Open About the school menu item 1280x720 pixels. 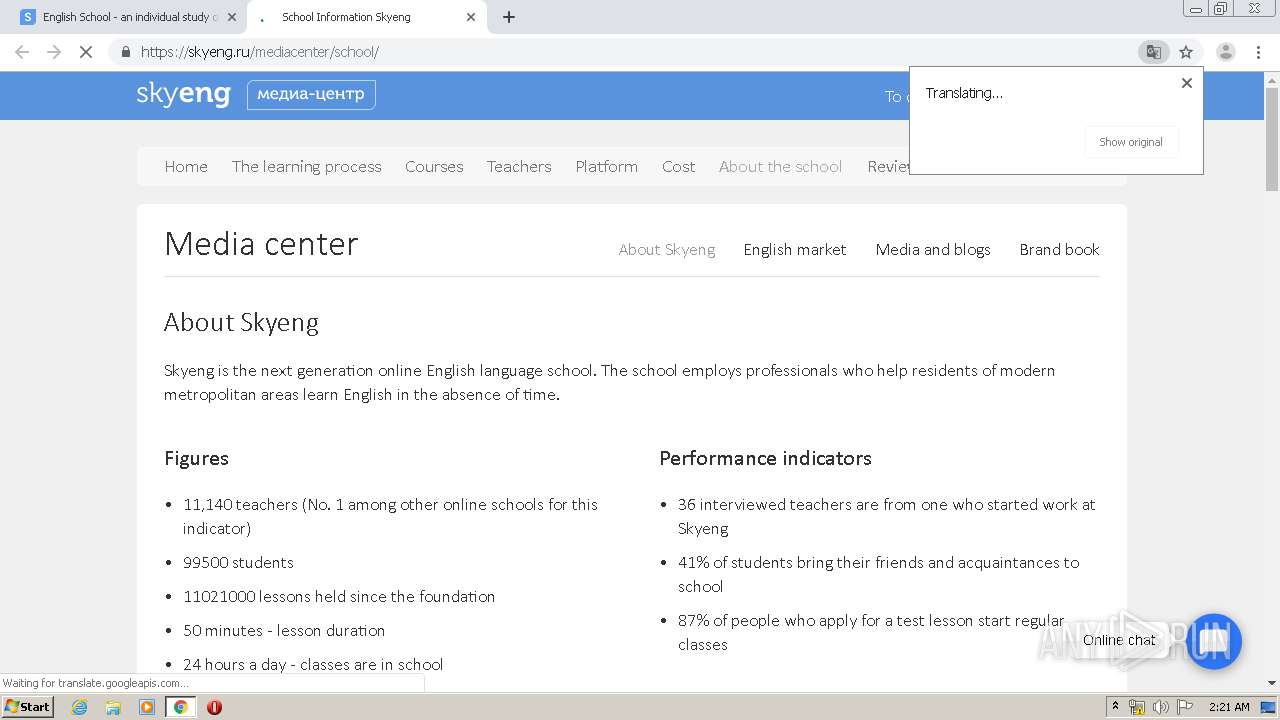[x=780, y=167]
